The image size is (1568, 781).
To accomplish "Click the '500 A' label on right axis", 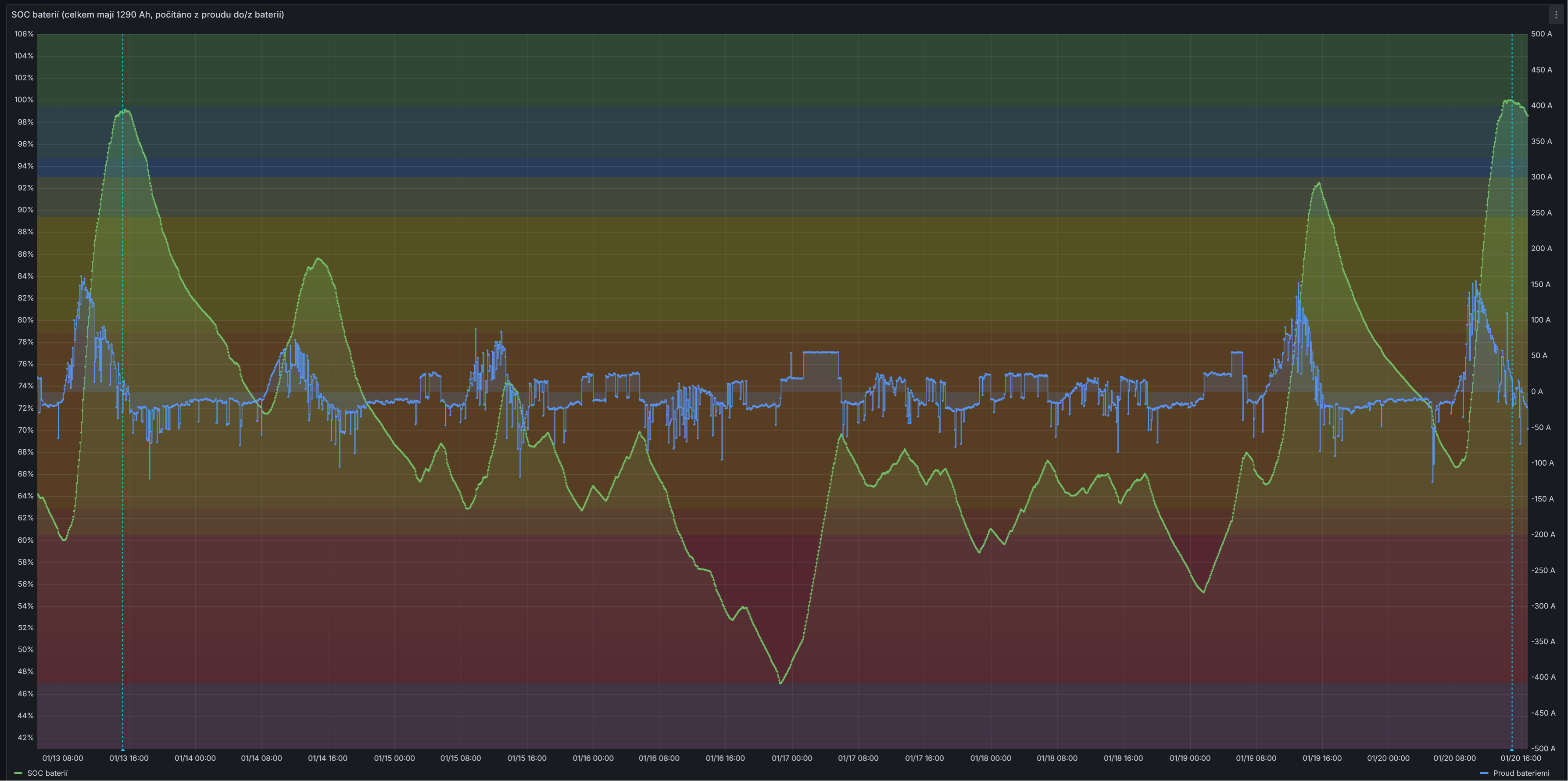I will [1541, 34].
